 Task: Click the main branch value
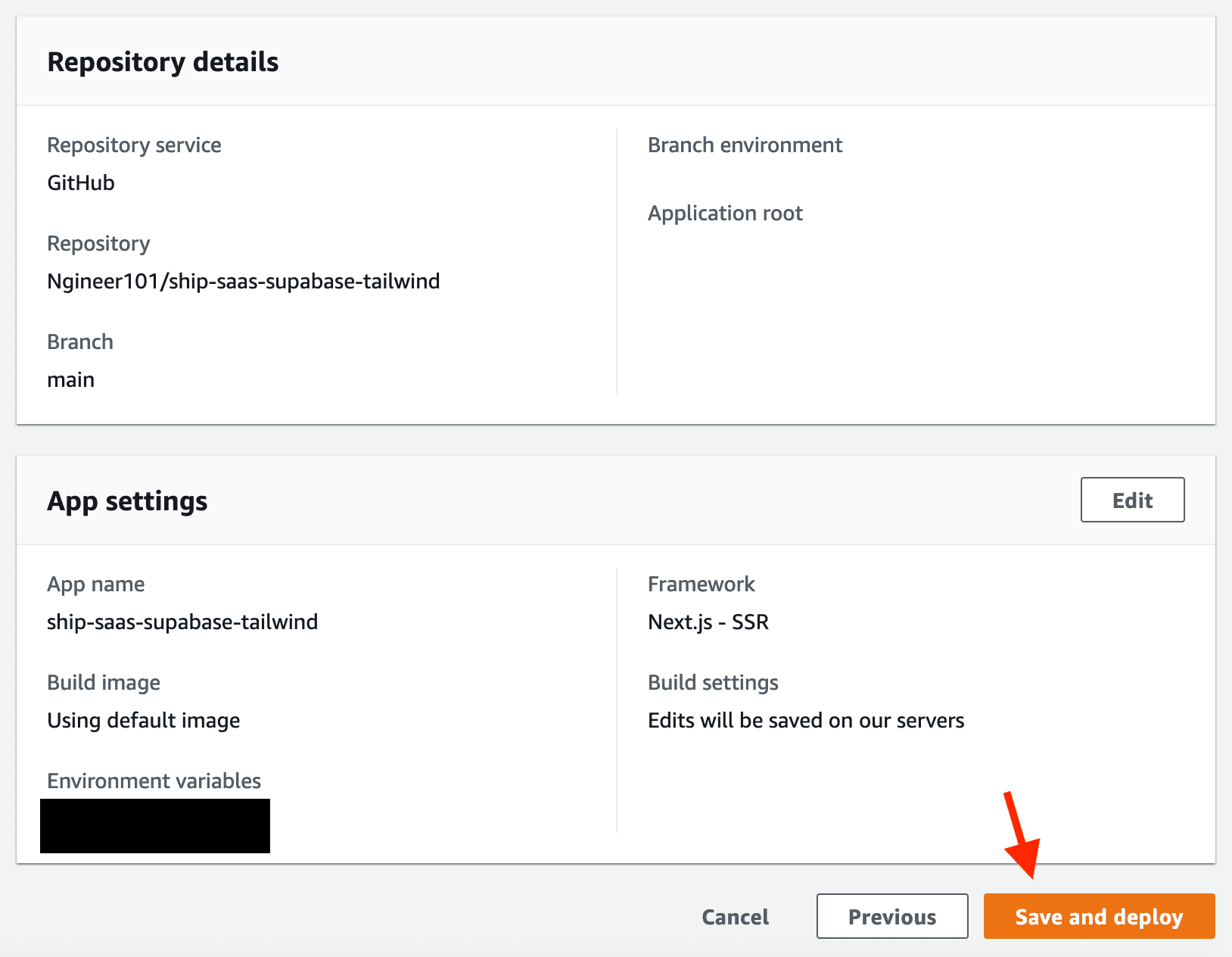pyautogui.click(x=71, y=379)
